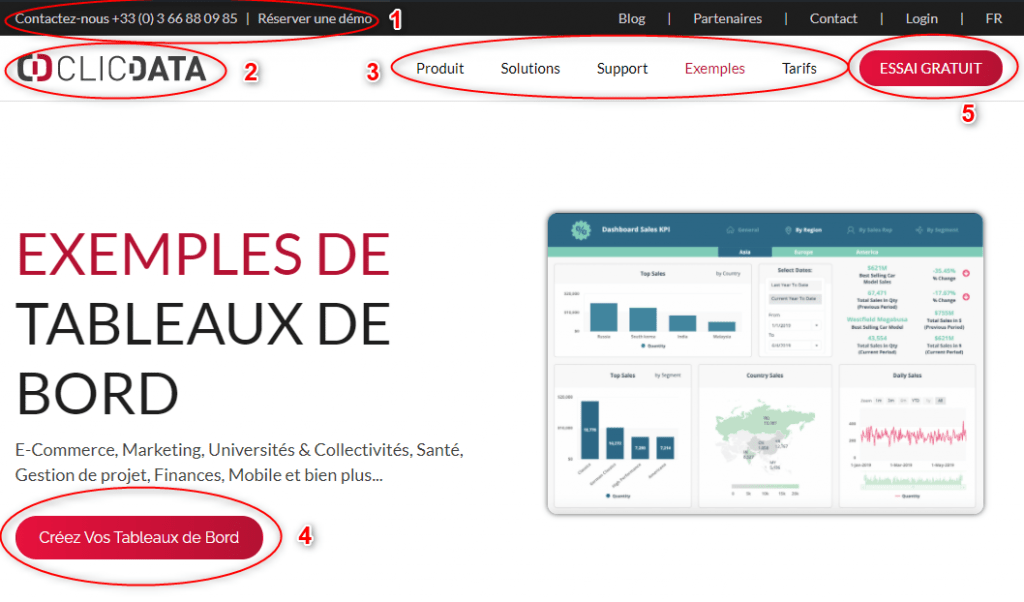Viewport: 1024px width, 602px height.
Task: Open the FR language selector
Action: (993, 18)
